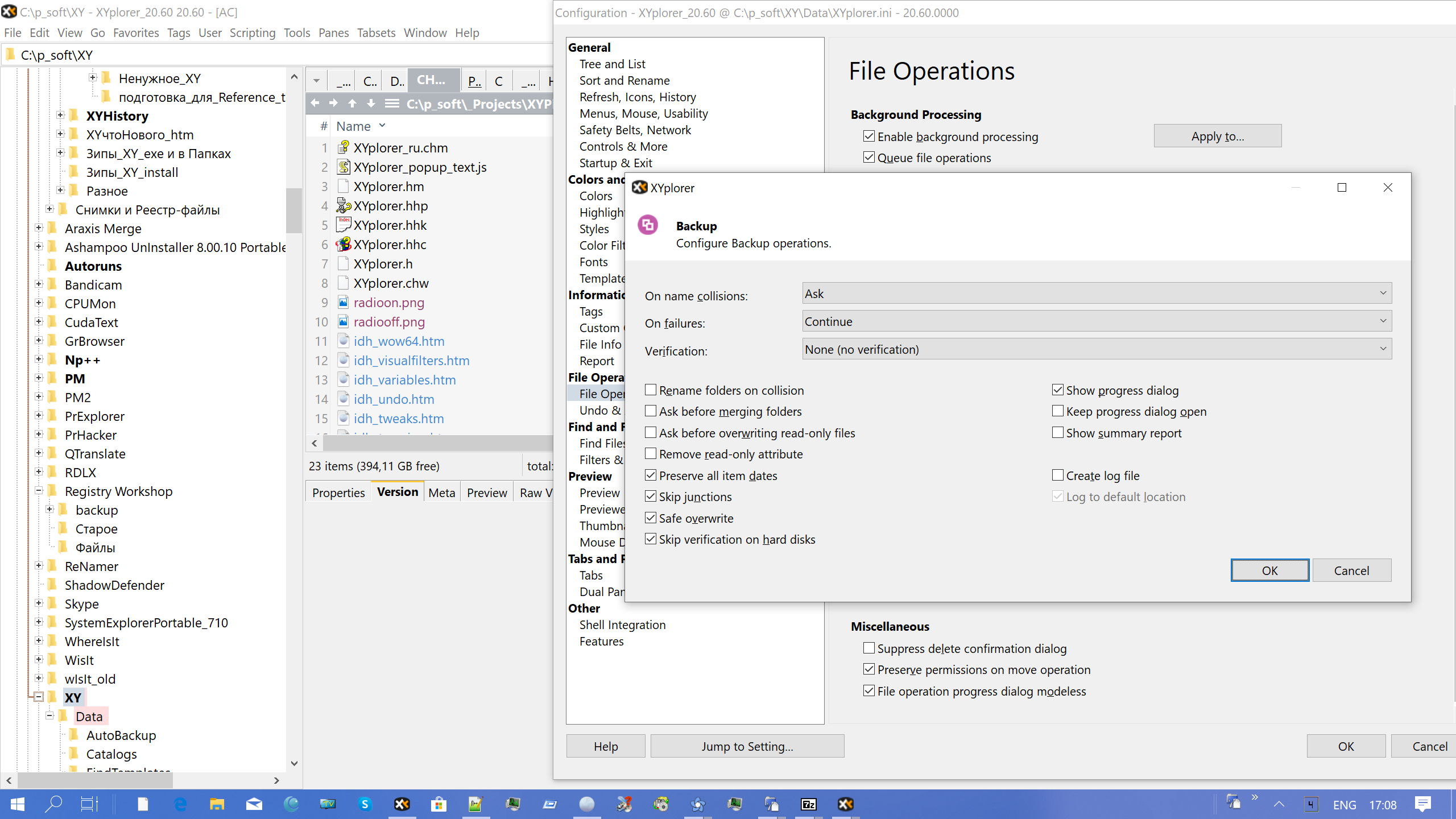This screenshot has height=819, width=1456.
Task: Click the tree horizontal scrollbar thumb
Action: pos(96,780)
